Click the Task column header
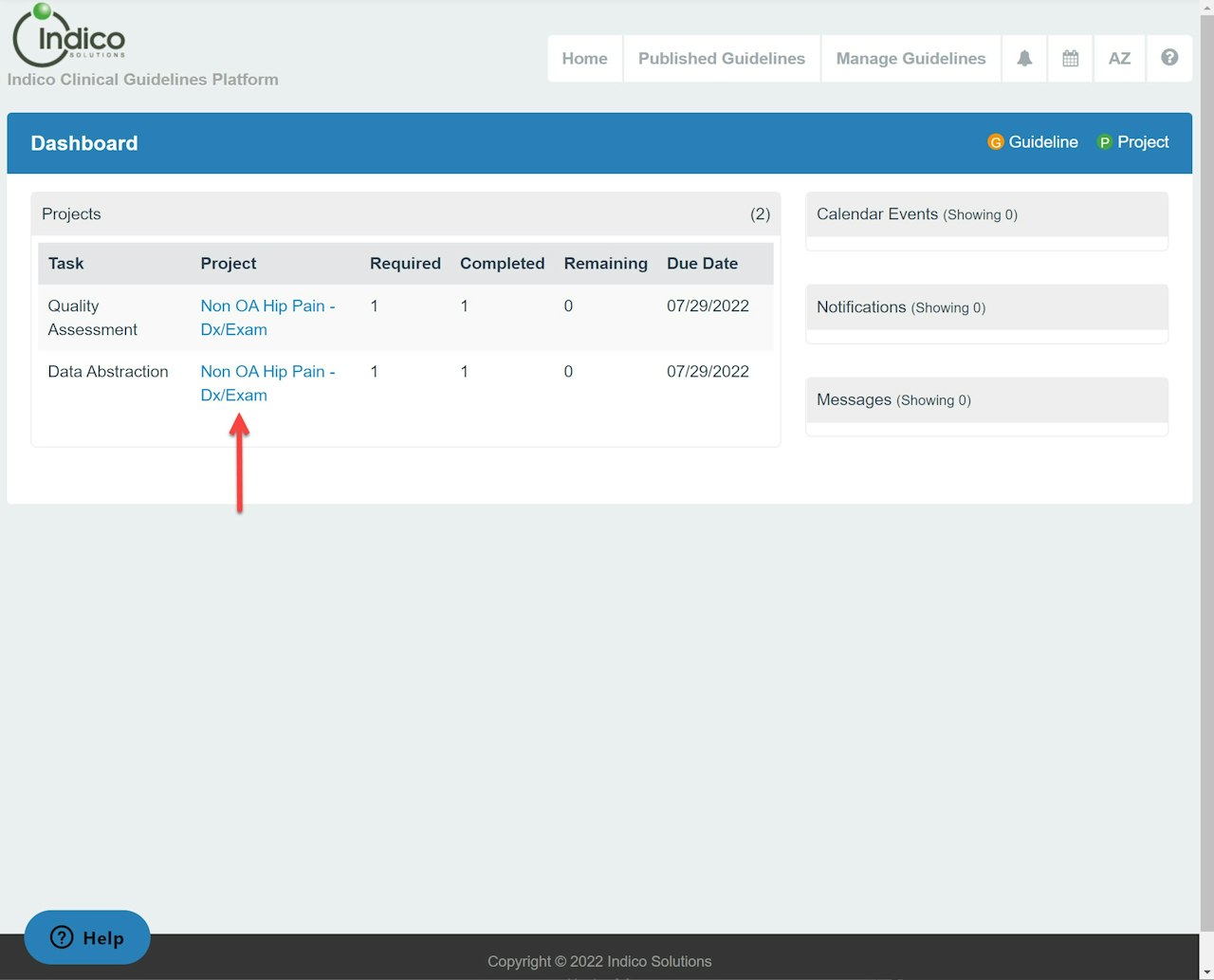 pos(66,264)
